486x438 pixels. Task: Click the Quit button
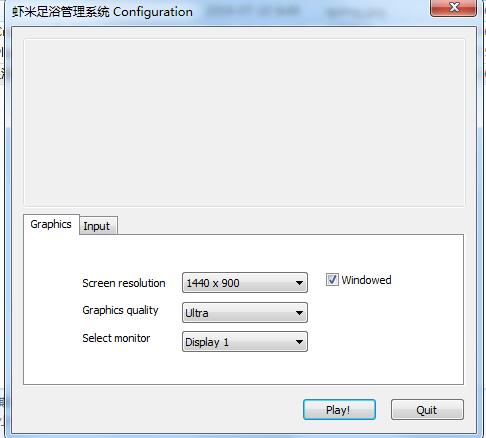coord(427,410)
